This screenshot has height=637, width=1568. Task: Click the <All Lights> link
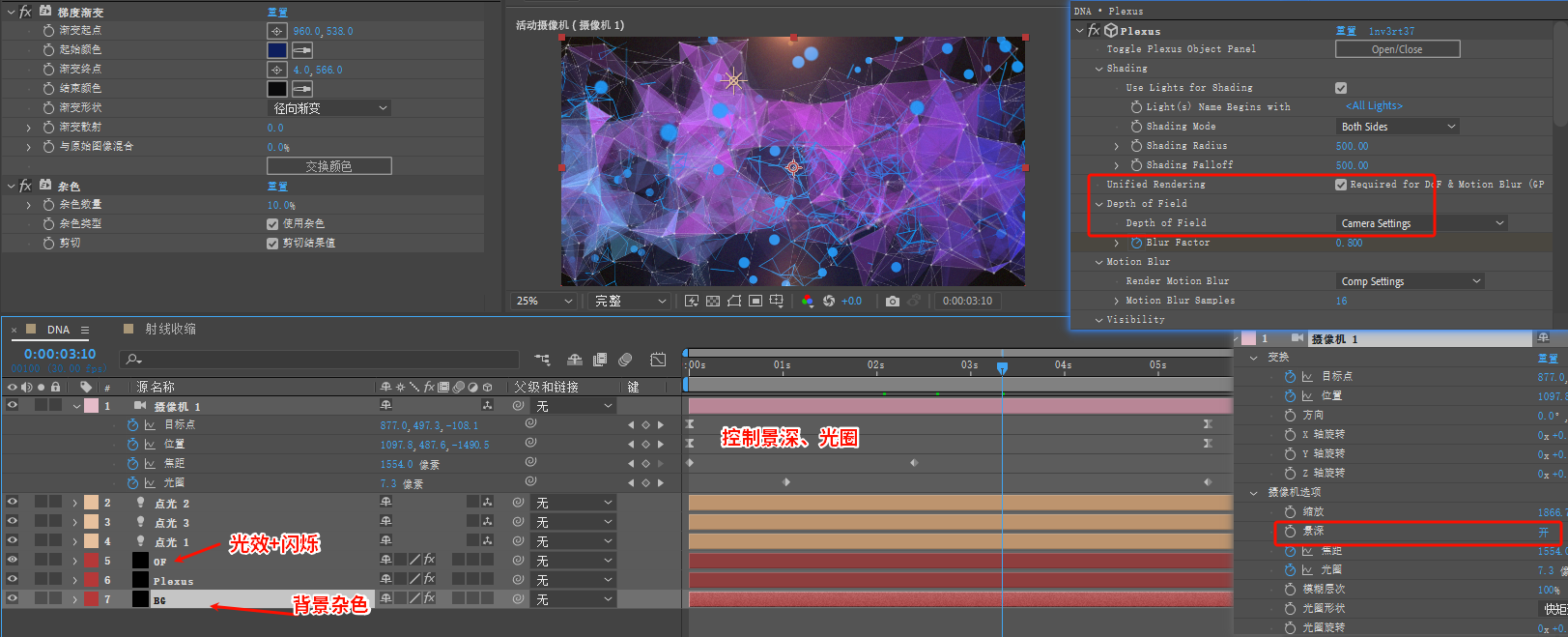1374,106
